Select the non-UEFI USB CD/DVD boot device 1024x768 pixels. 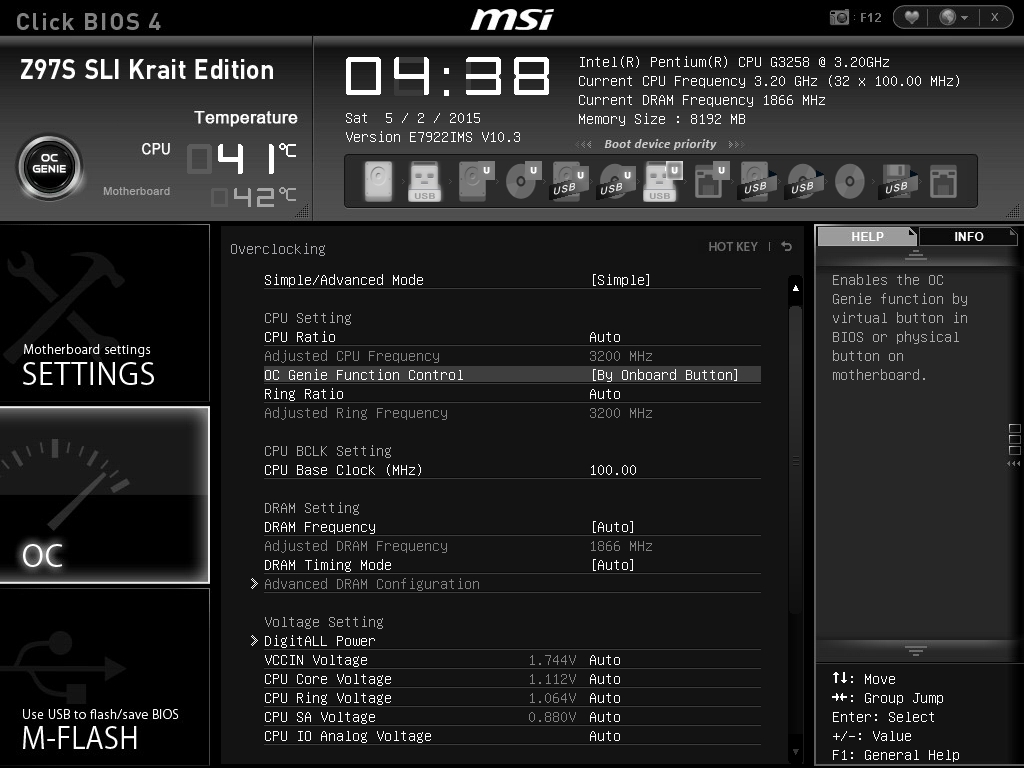tap(803, 181)
